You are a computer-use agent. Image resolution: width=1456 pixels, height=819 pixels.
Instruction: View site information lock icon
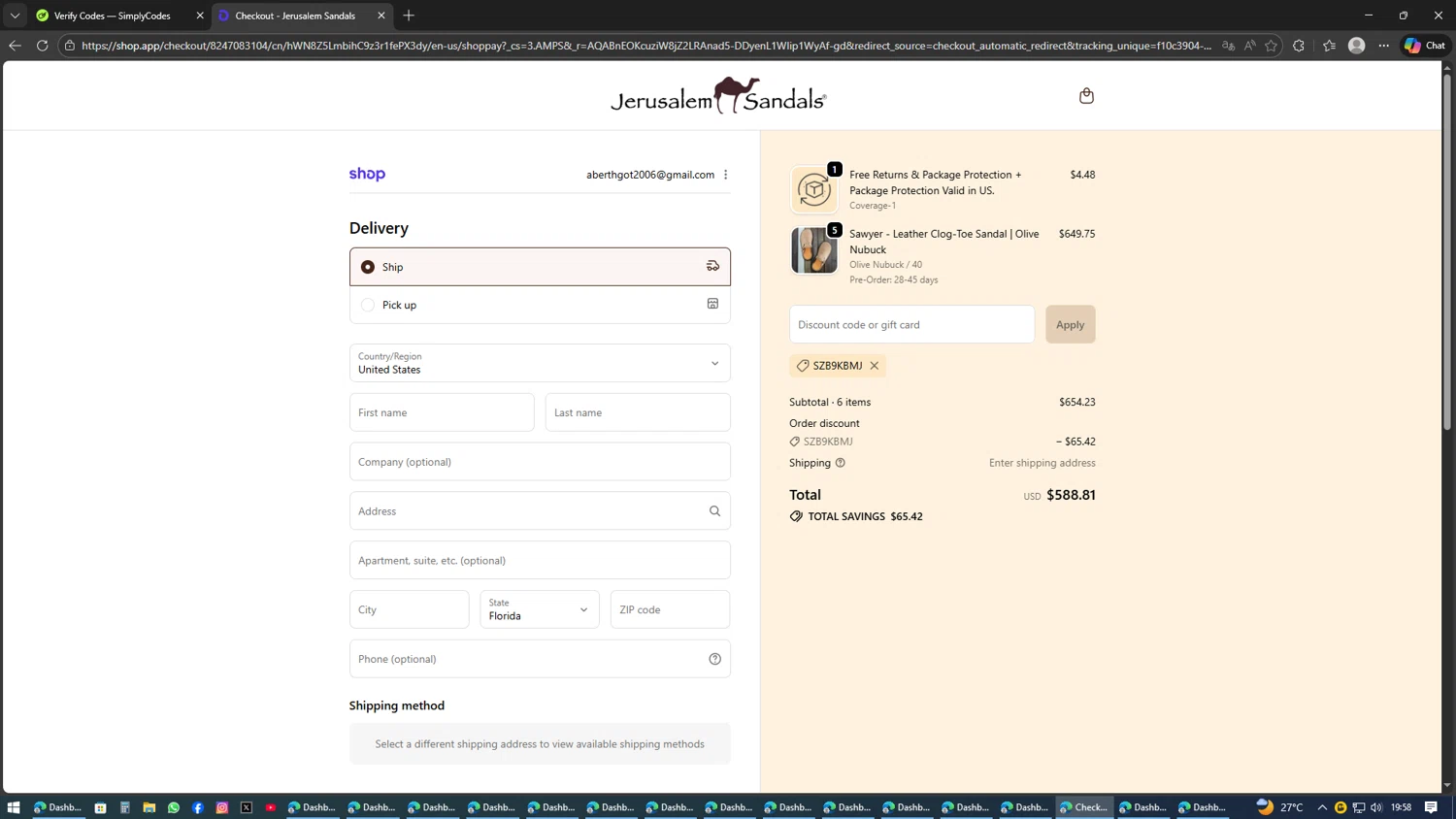pos(70,46)
